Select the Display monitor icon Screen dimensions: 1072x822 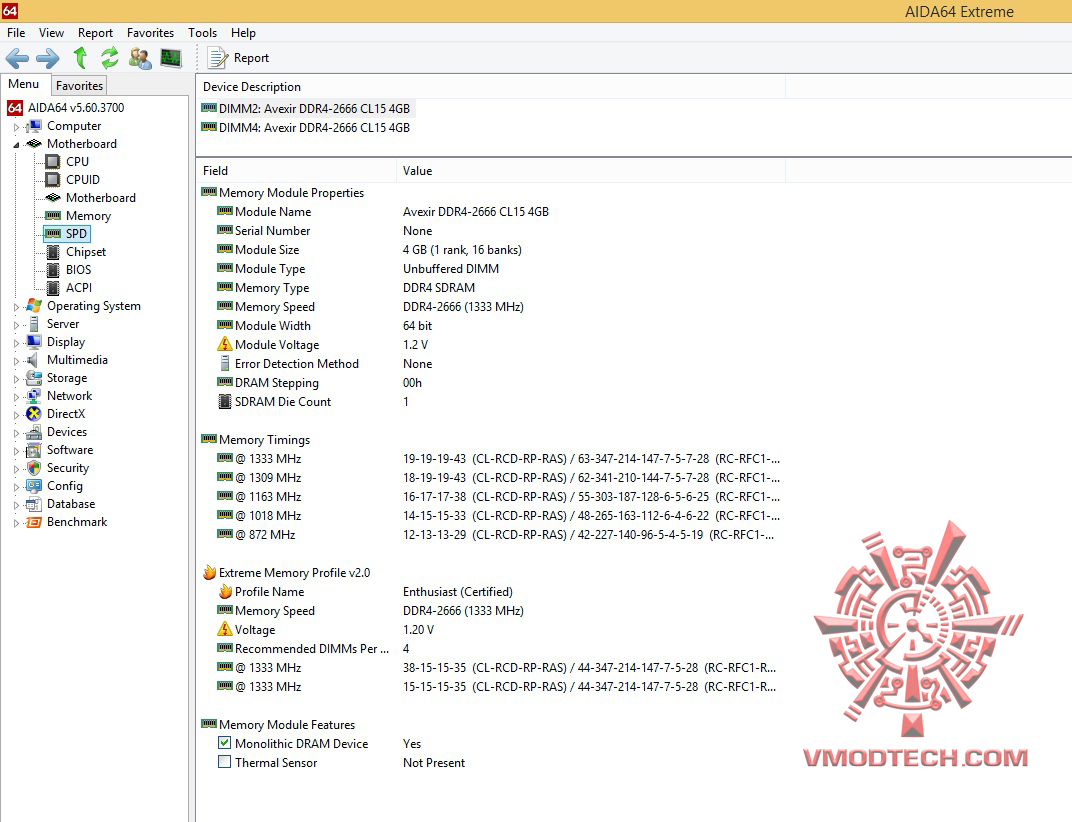point(34,341)
